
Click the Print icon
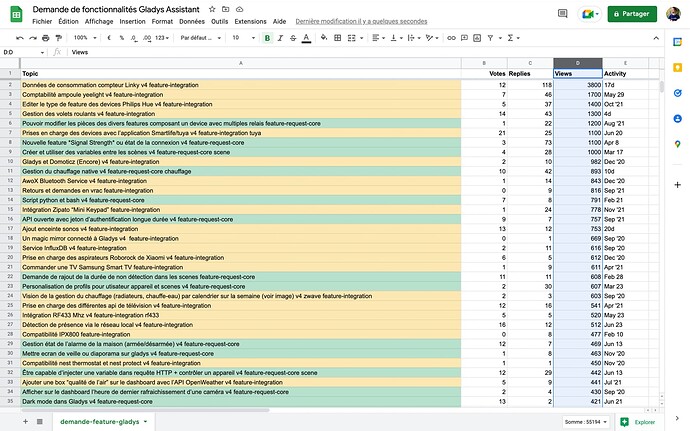point(47,37)
